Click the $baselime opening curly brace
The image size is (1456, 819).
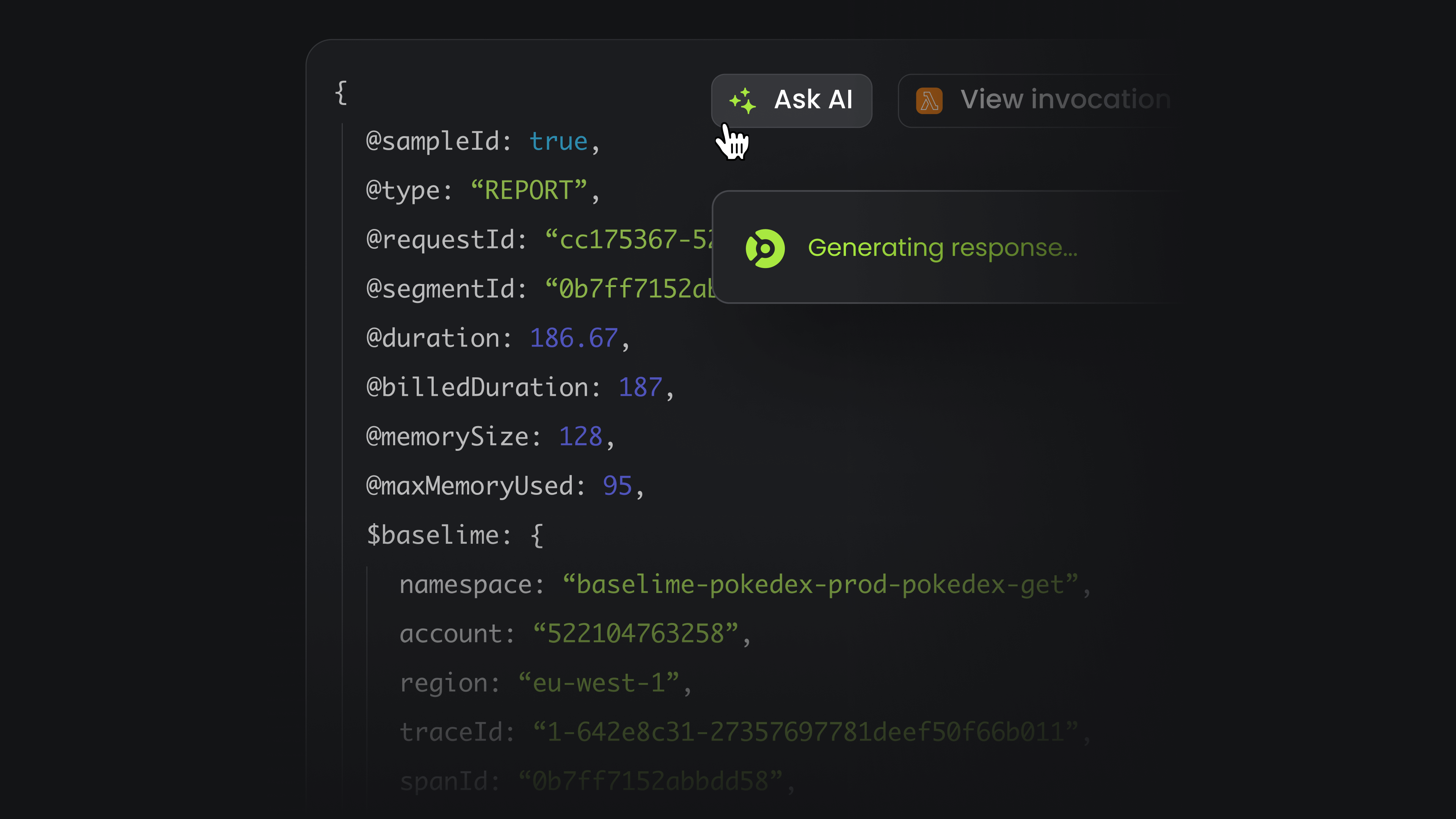tap(537, 535)
